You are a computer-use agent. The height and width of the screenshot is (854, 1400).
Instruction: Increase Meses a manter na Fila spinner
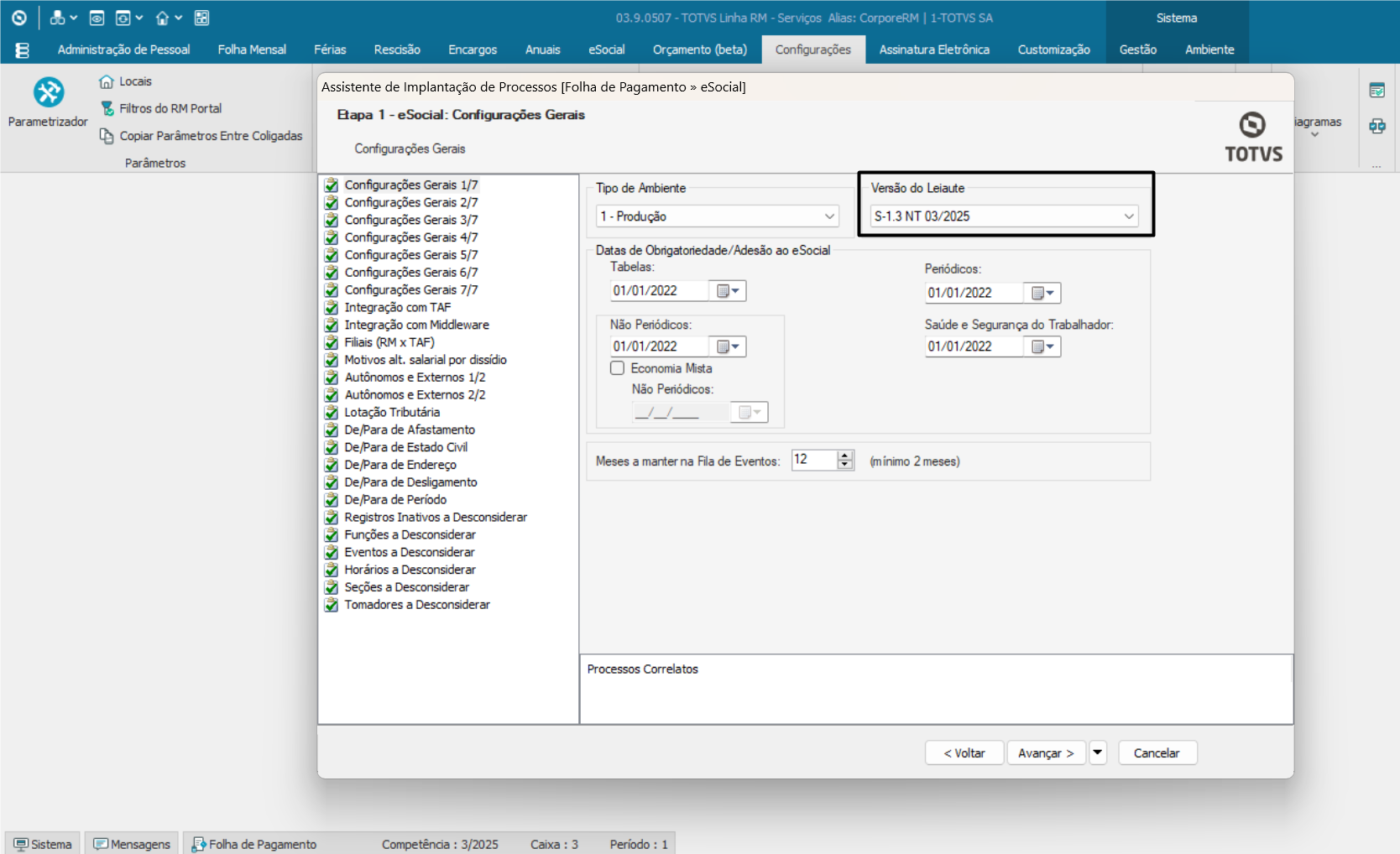click(845, 456)
